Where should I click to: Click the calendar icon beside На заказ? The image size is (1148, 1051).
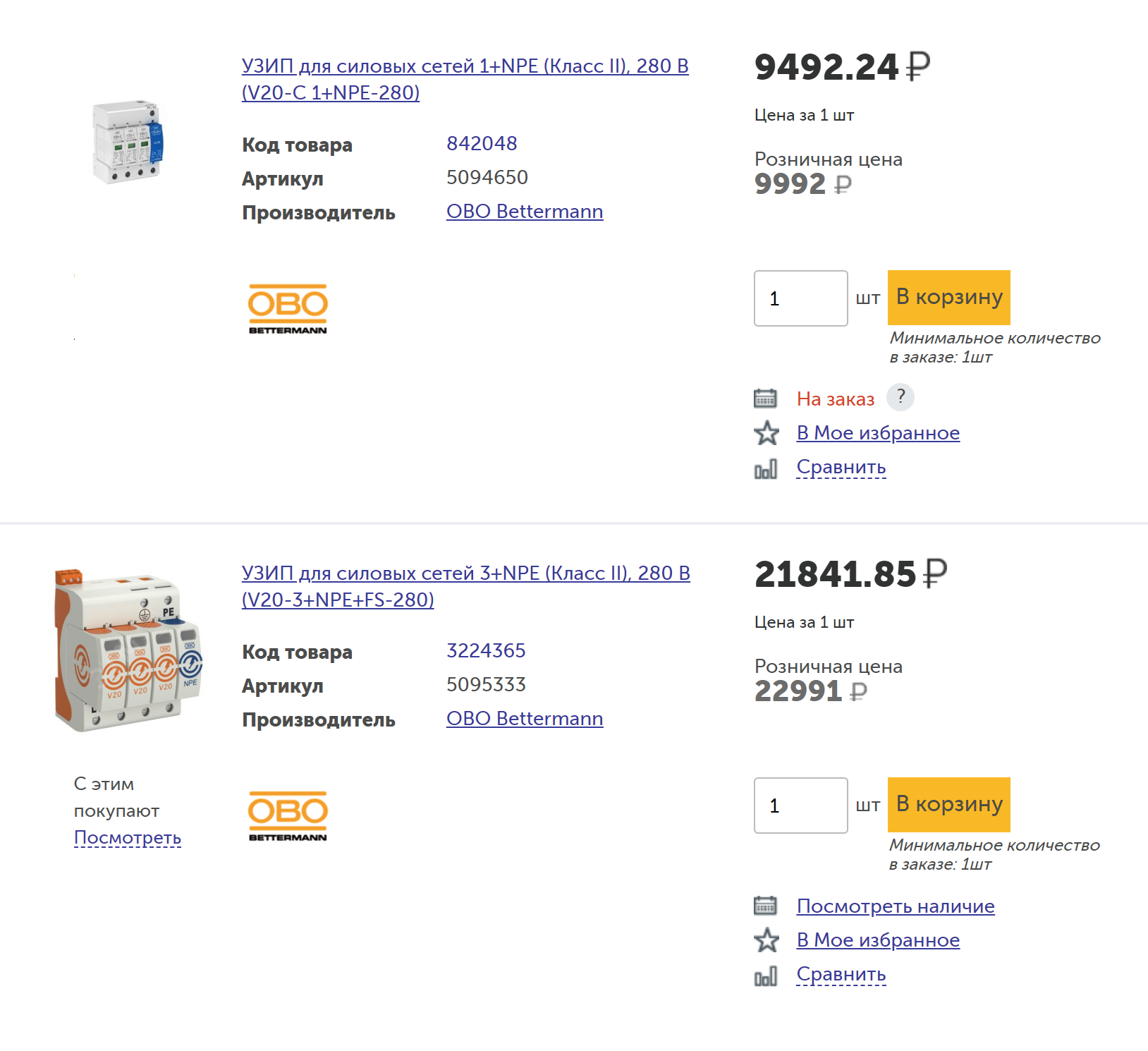coord(765,399)
